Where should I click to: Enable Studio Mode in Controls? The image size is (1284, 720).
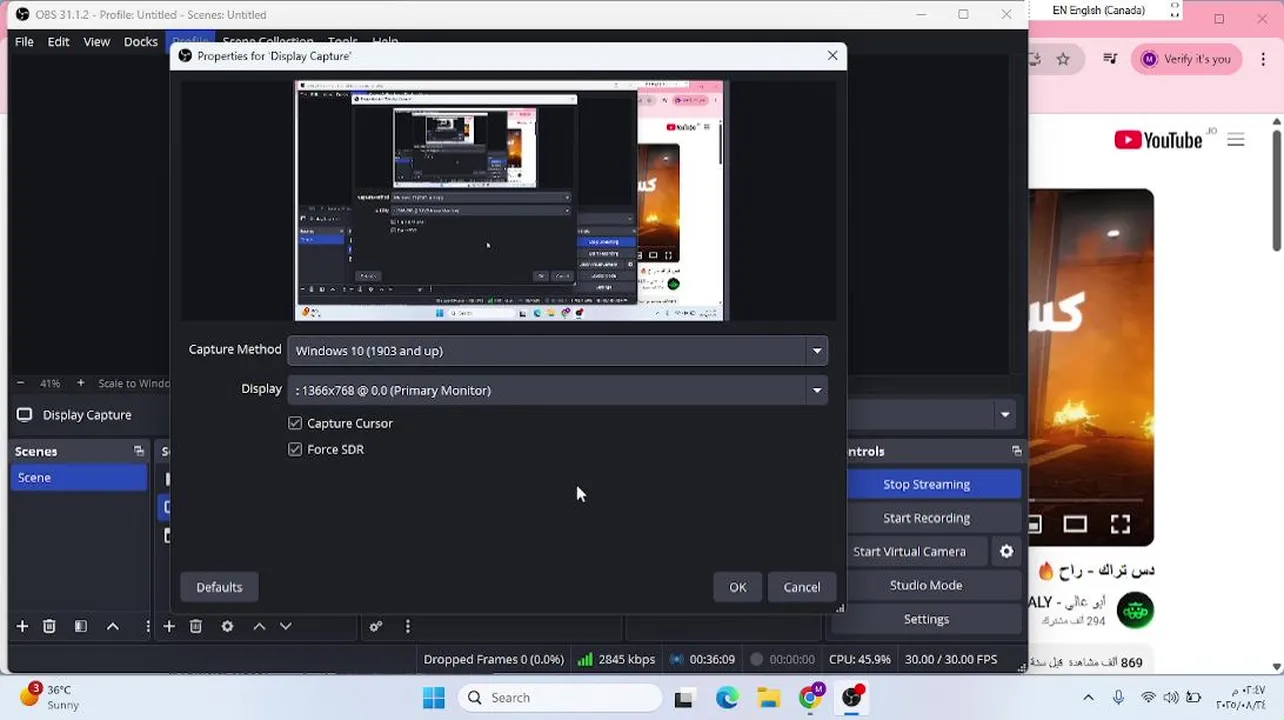[927, 585]
